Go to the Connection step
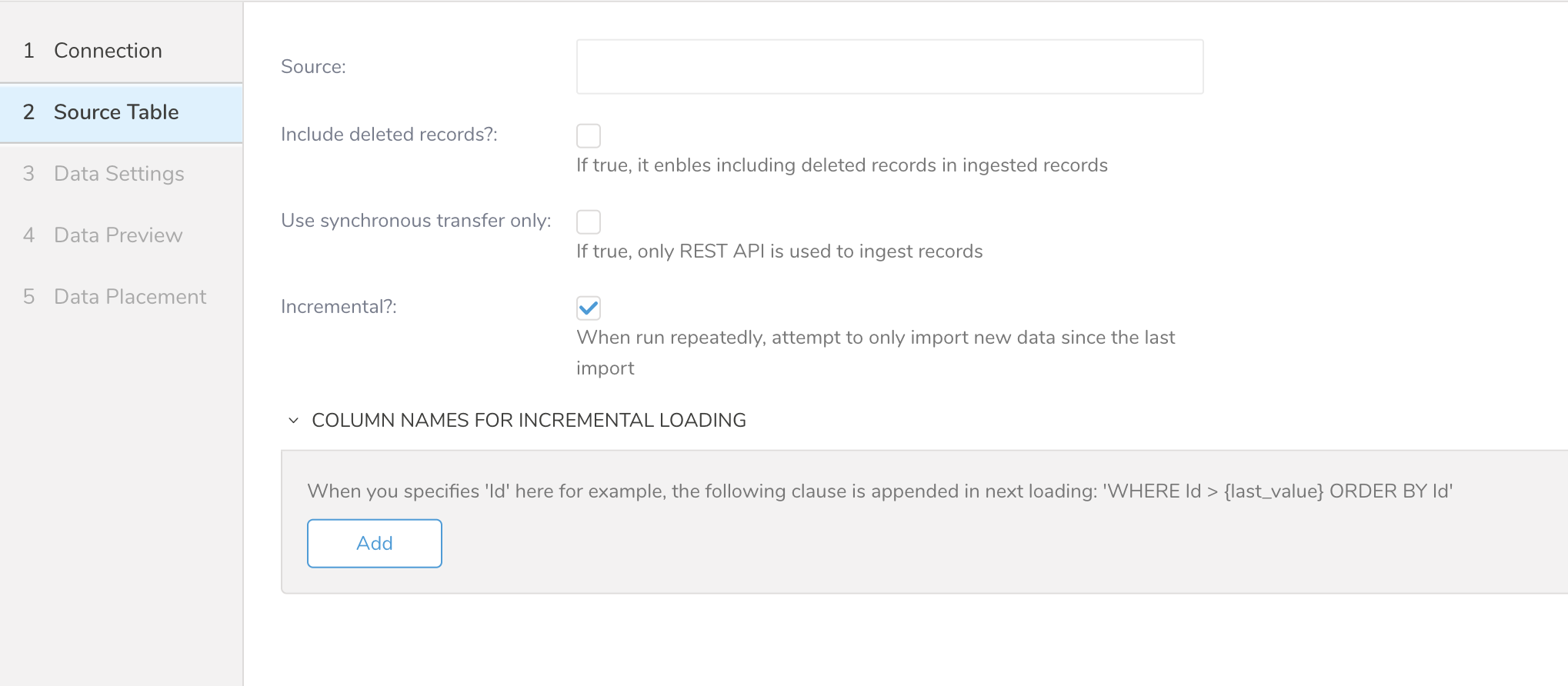The width and height of the screenshot is (1568, 686). click(108, 51)
